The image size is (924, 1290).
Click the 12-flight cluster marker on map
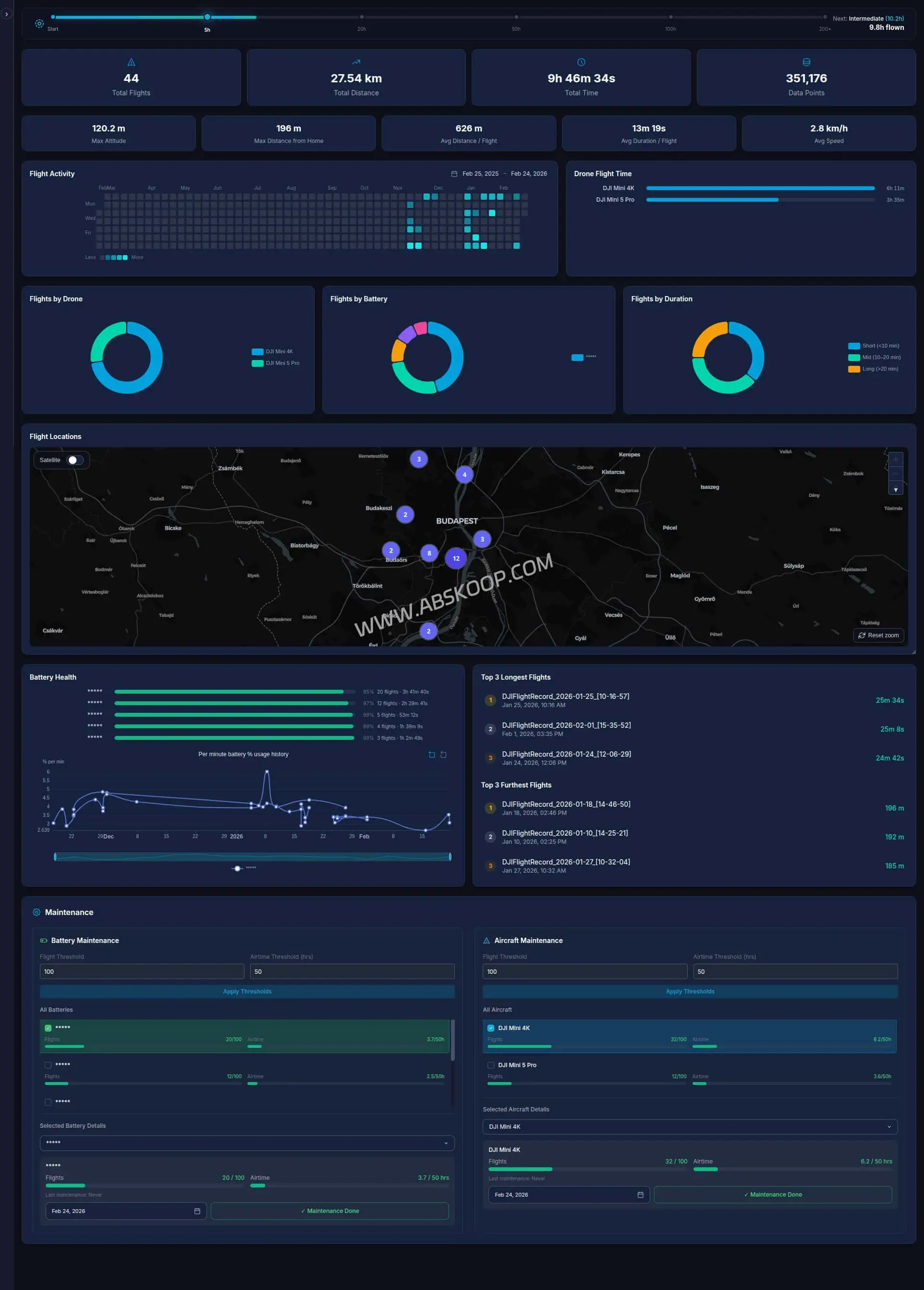[456, 558]
